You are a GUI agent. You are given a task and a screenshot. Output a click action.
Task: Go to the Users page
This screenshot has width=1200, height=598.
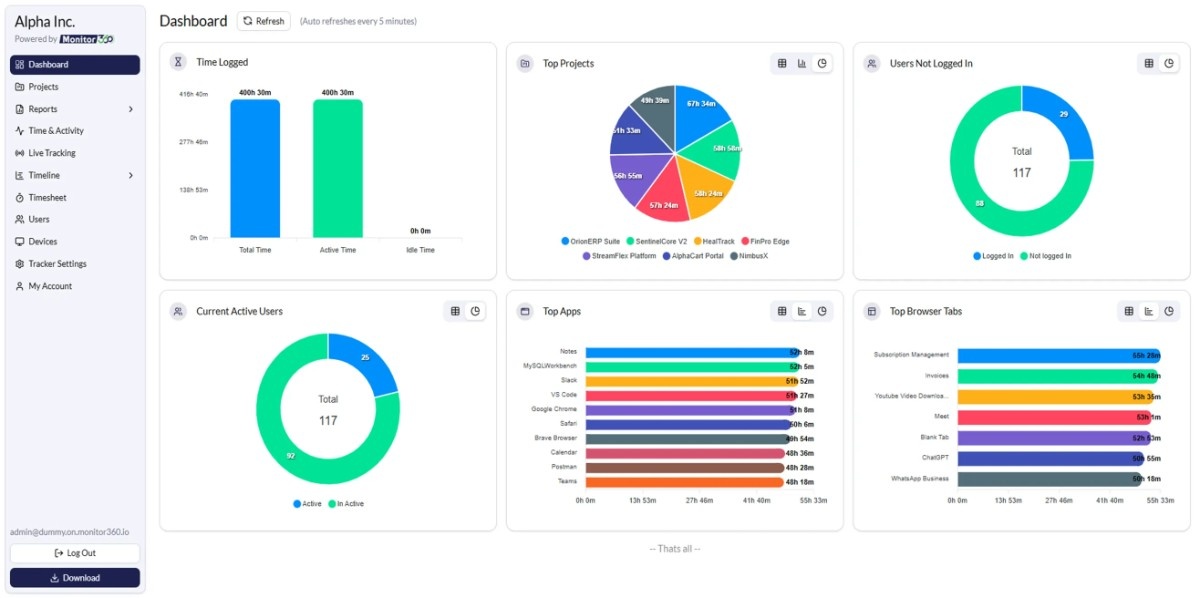pos(38,220)
